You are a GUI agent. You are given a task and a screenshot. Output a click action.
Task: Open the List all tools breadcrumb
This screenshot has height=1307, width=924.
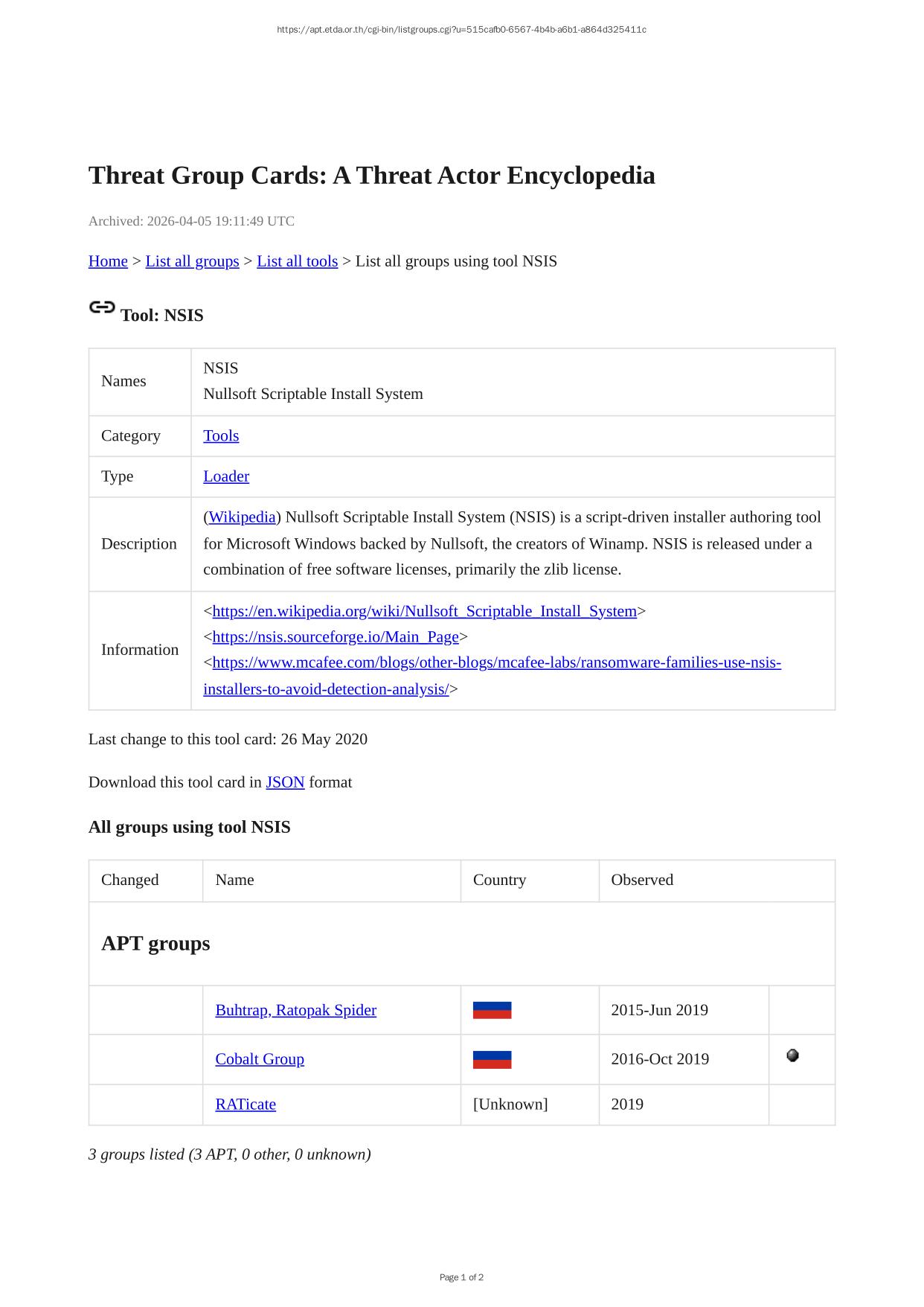point(297,261)
